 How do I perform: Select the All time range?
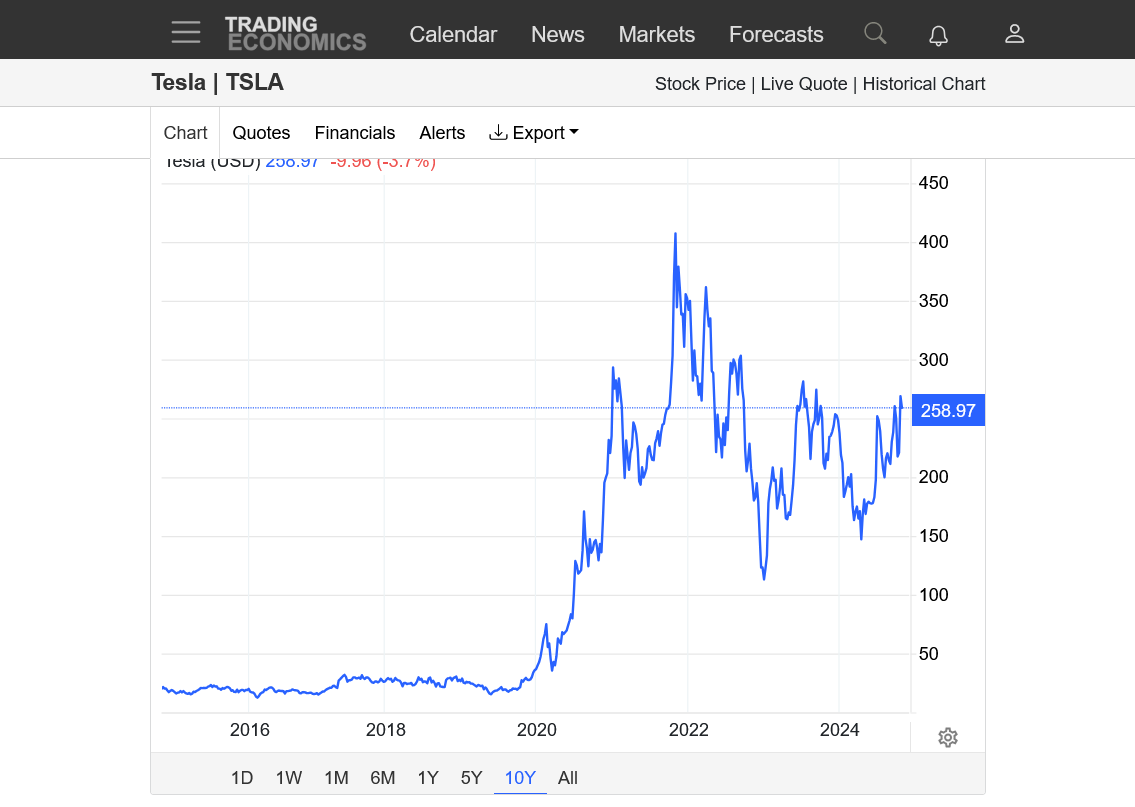click(568, 778)
